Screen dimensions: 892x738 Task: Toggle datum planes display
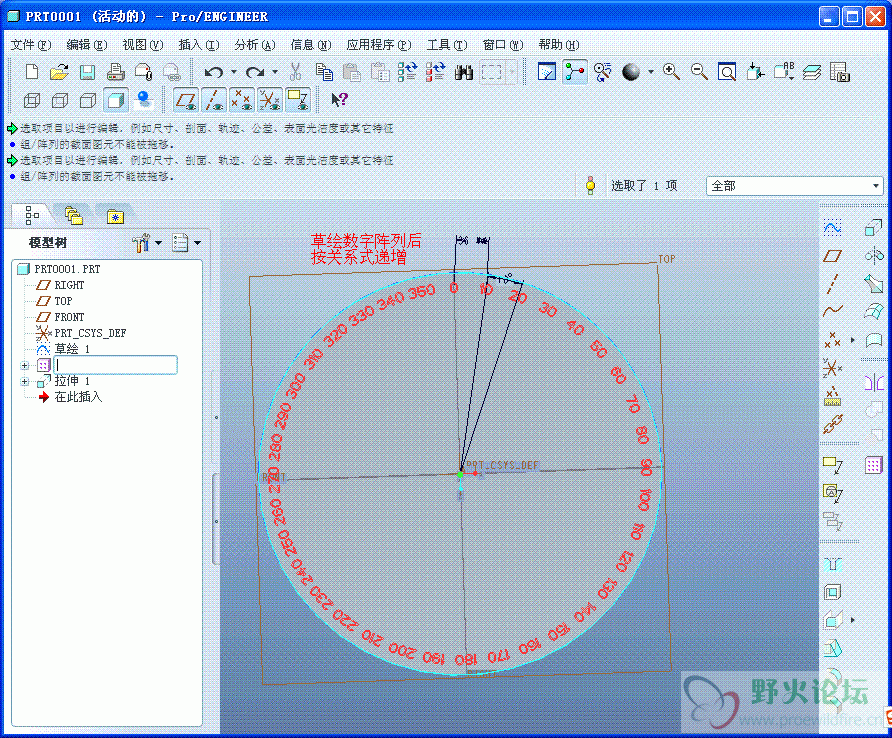pos(186,100)
